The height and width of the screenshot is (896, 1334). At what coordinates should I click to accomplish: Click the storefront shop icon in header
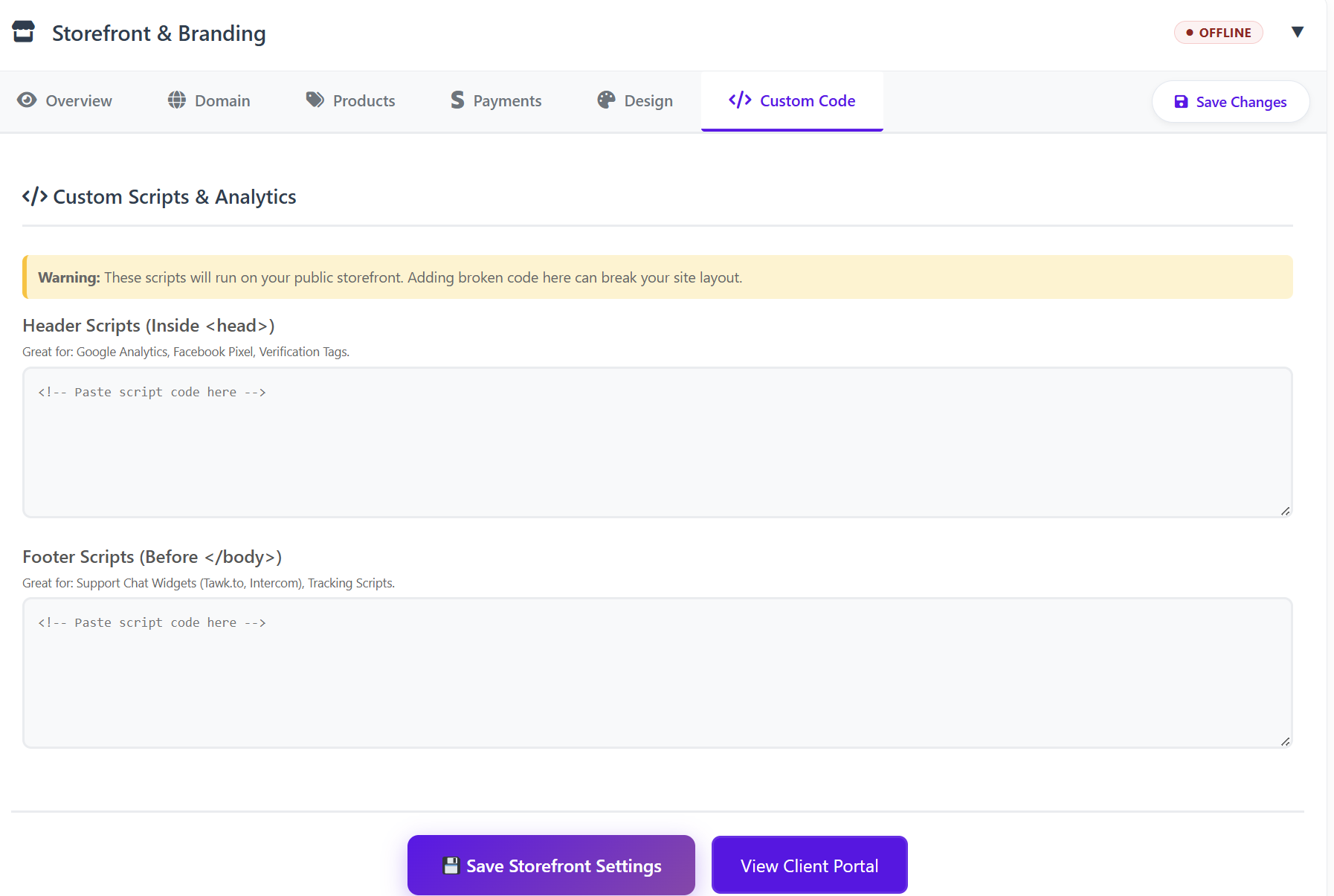(24, 32)
